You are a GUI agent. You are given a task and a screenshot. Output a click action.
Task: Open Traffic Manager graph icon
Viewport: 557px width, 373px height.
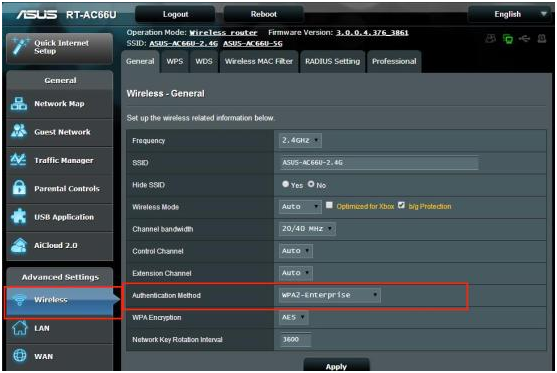coord(18,160)
